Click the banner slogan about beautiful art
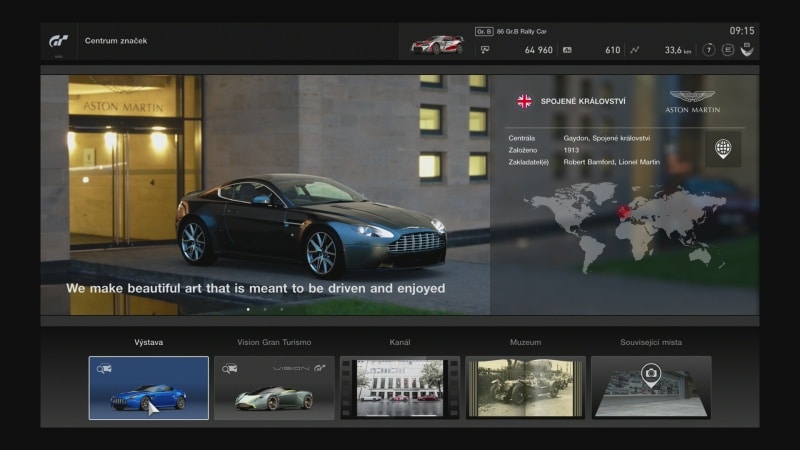Image resolution: width=800 pixels, height=450 pixels. (x=256, y=288)
